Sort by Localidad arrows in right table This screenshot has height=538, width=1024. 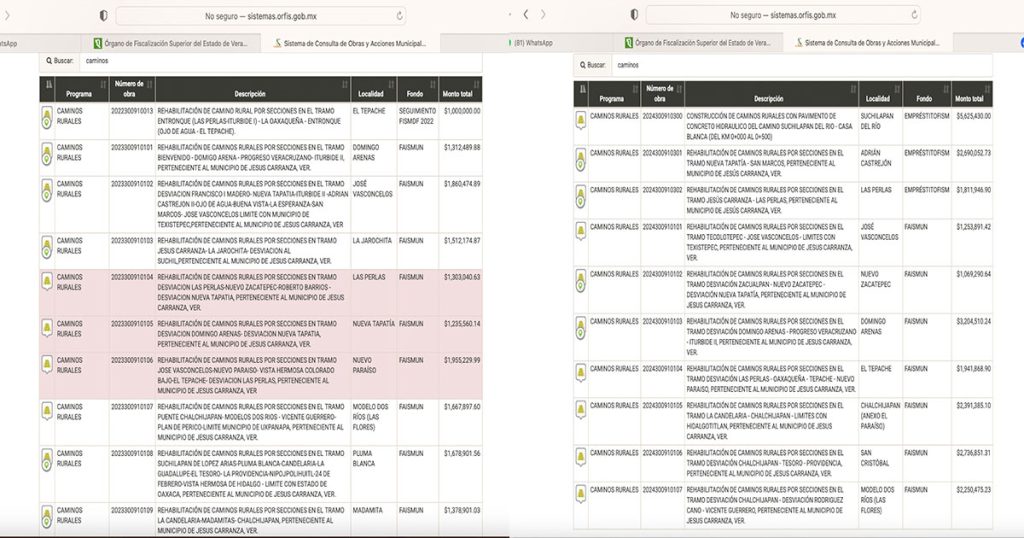897,89
